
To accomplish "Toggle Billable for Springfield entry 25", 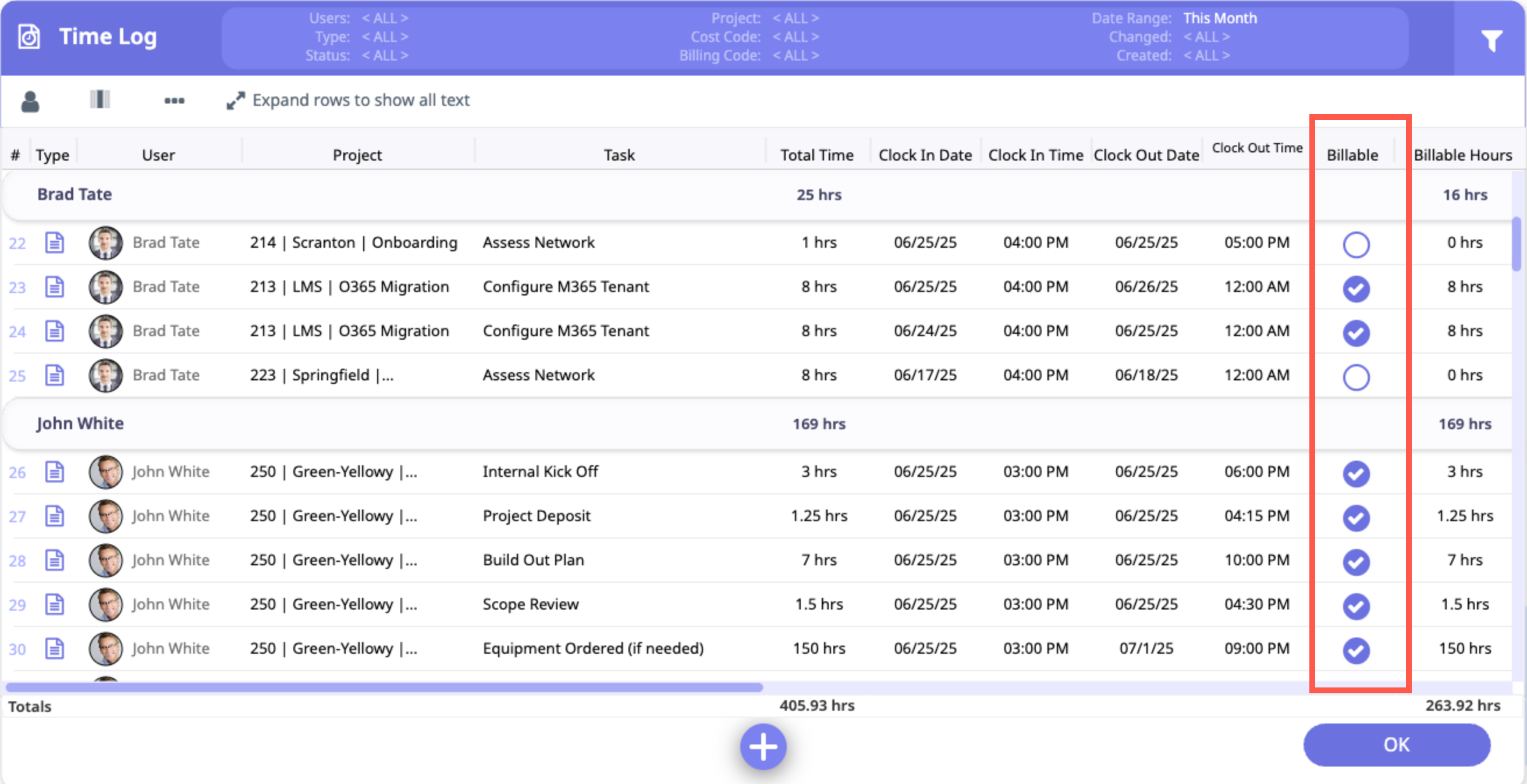I will tap(1356, 377).
